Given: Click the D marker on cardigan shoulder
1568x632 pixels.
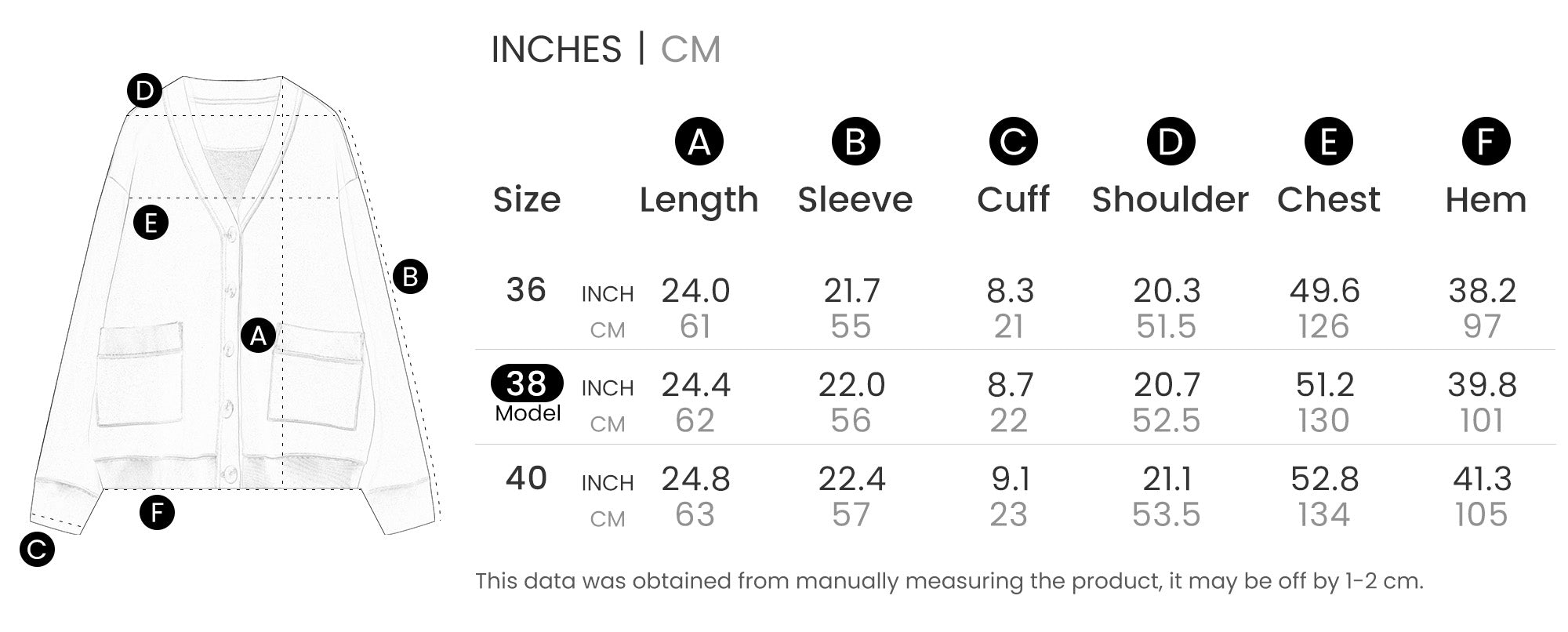Looking at the screenshot, I should point(144,92).
